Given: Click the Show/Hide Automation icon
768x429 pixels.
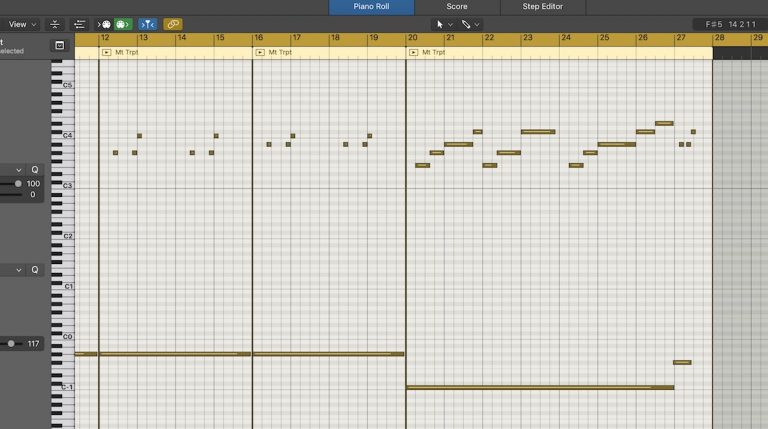Looking at the screenshot, I should point(79,24).
